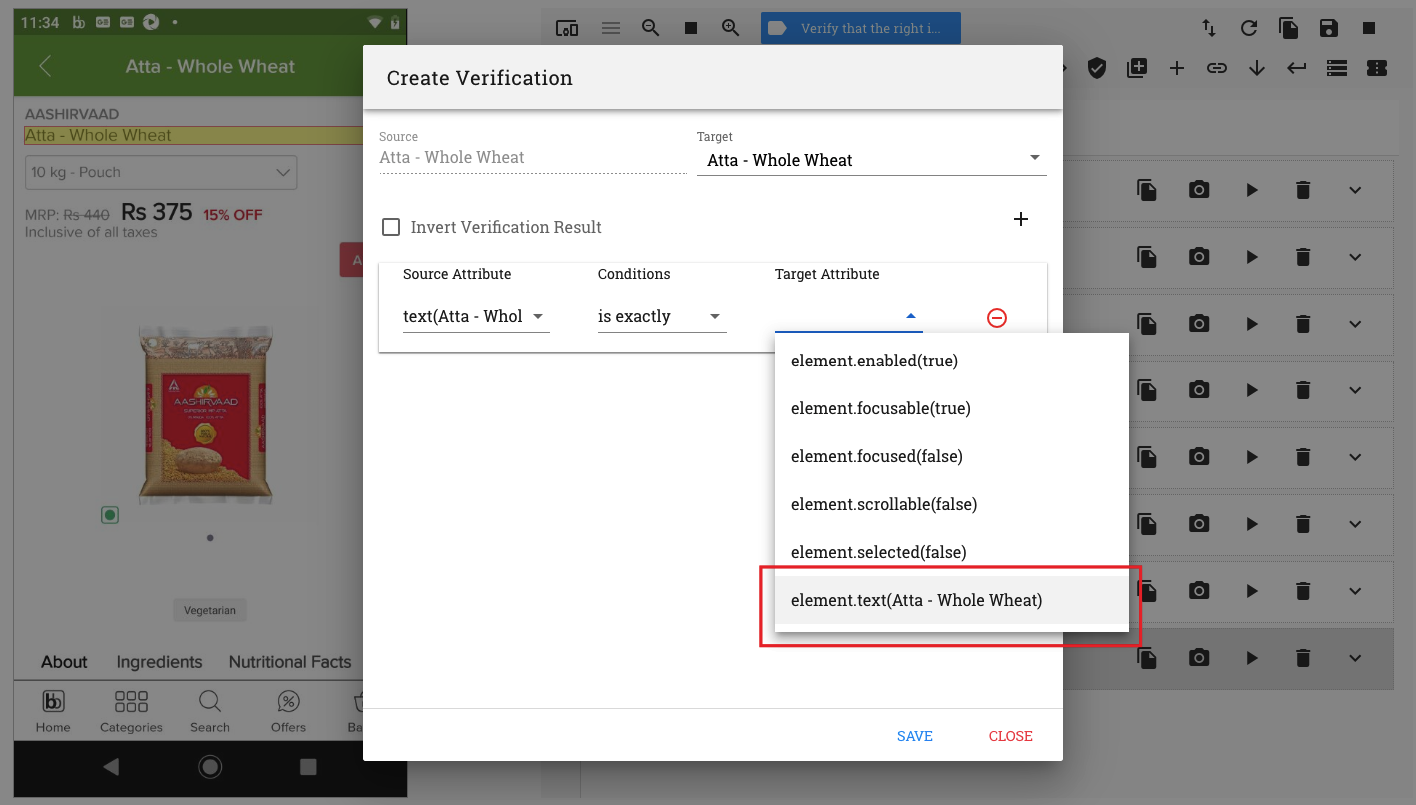This screenshot has height=805, width=1416.
Task: Click the refresh icon in the top toolbar
Action: [1249, 28]
